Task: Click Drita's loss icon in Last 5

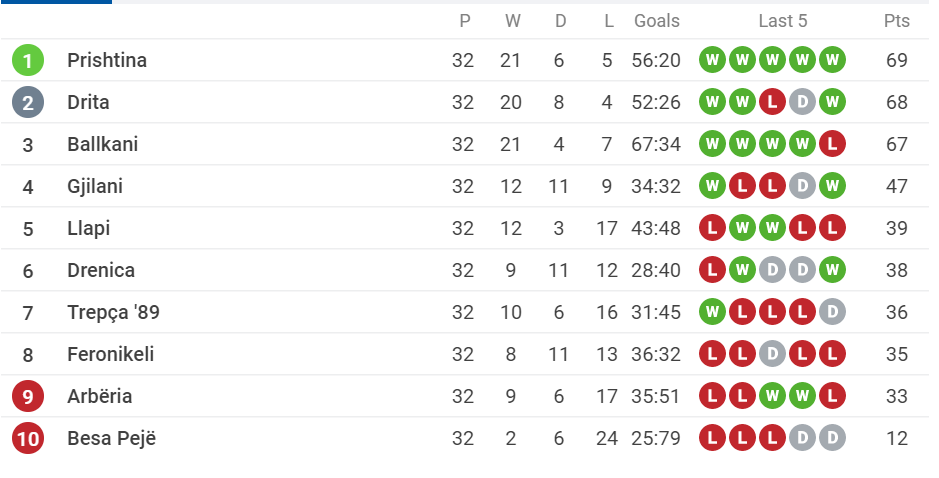Action: [772, 102]
